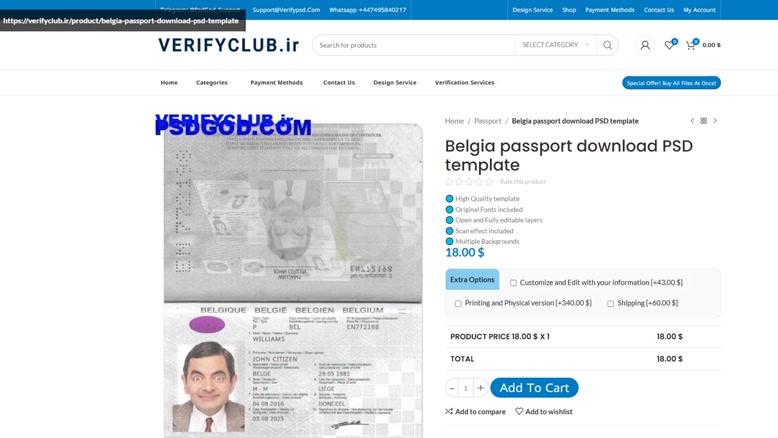Open the shopping cart icon
This screenshot has width=778, height=438.
(691, 45)
